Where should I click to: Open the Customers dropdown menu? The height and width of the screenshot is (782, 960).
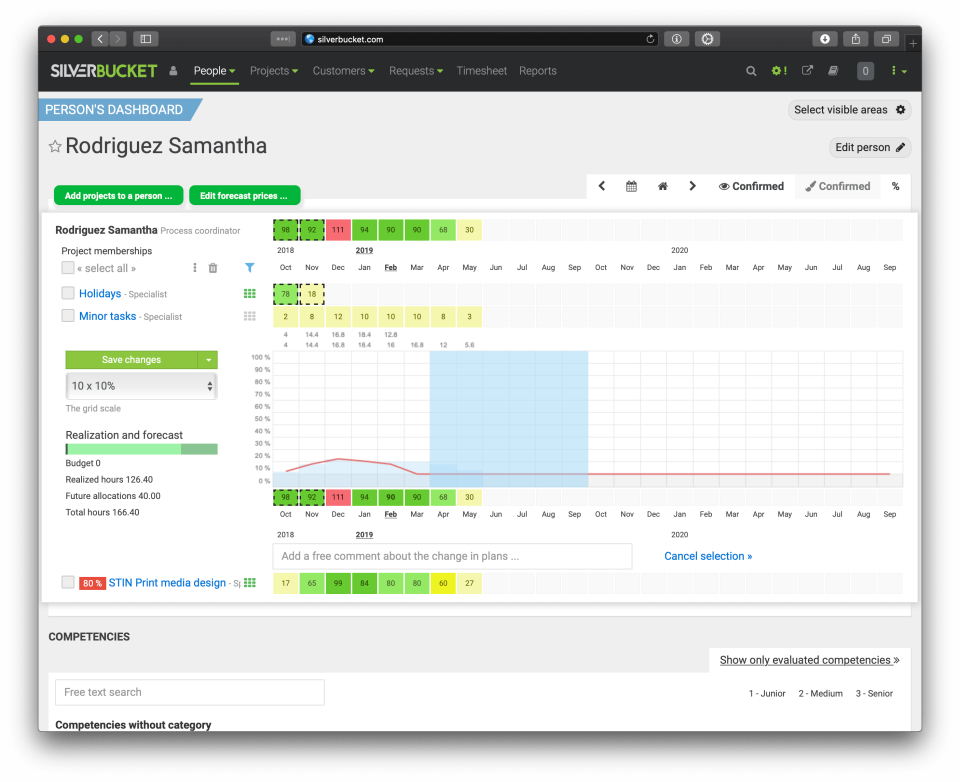coord(343,71)
